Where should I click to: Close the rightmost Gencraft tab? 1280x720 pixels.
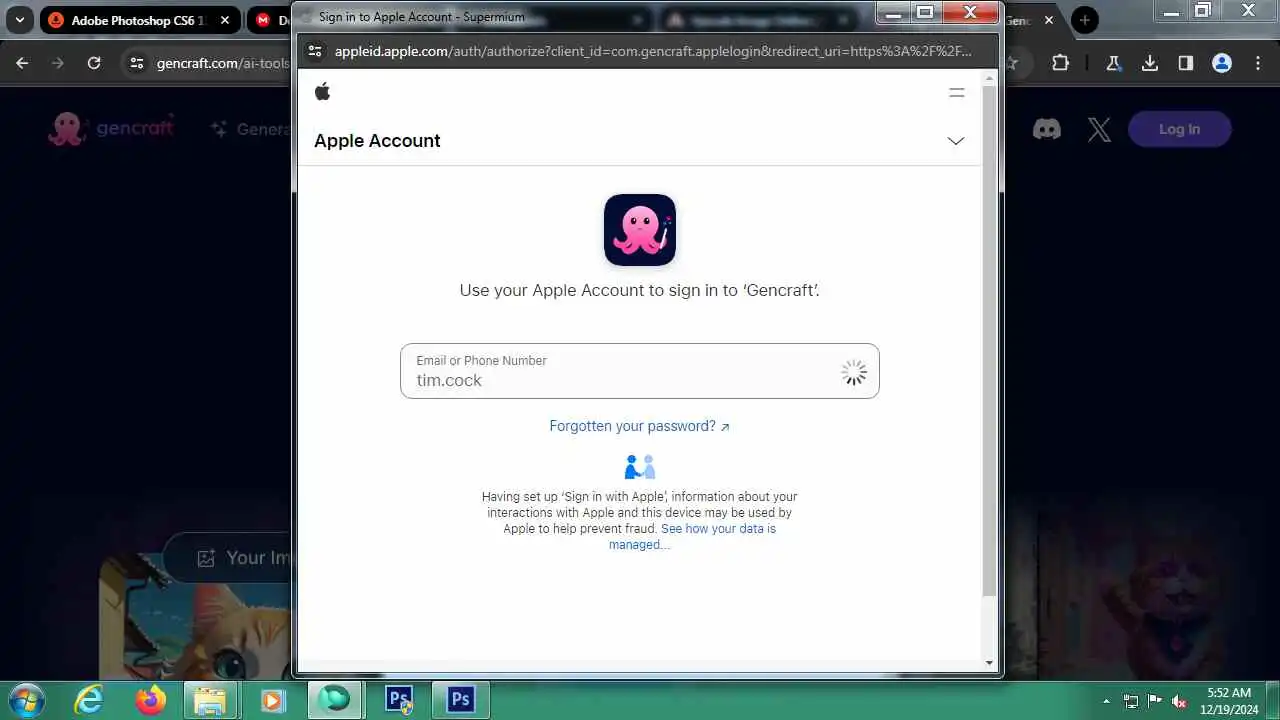1049,20
